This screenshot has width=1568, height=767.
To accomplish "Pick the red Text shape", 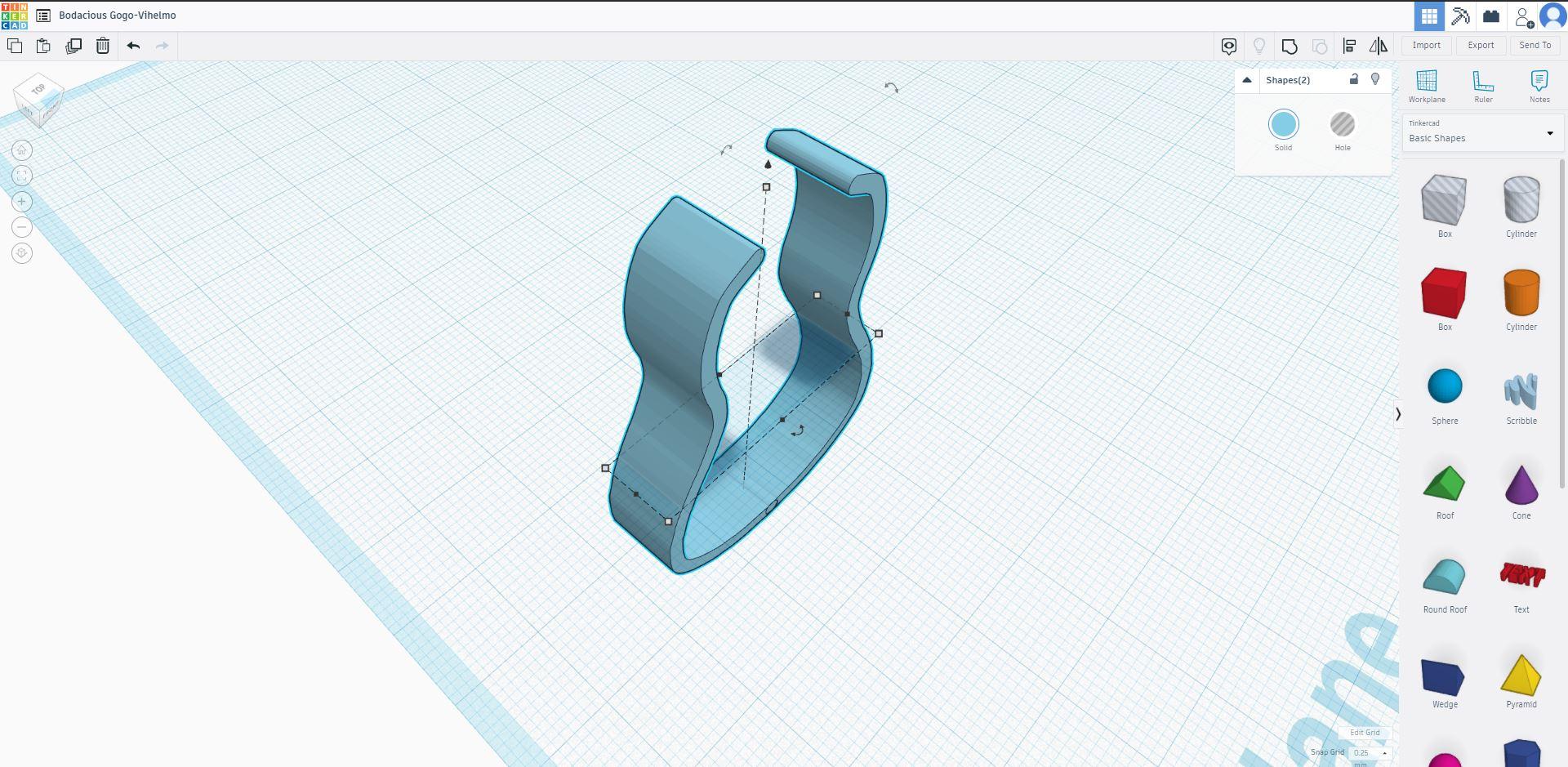I will (1521, 576).
